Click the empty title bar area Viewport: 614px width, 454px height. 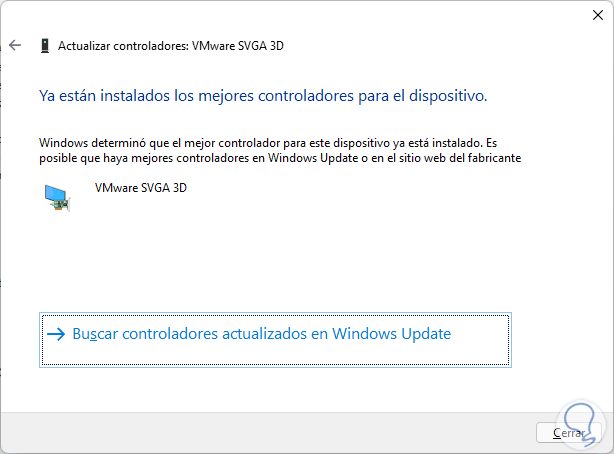300,16
